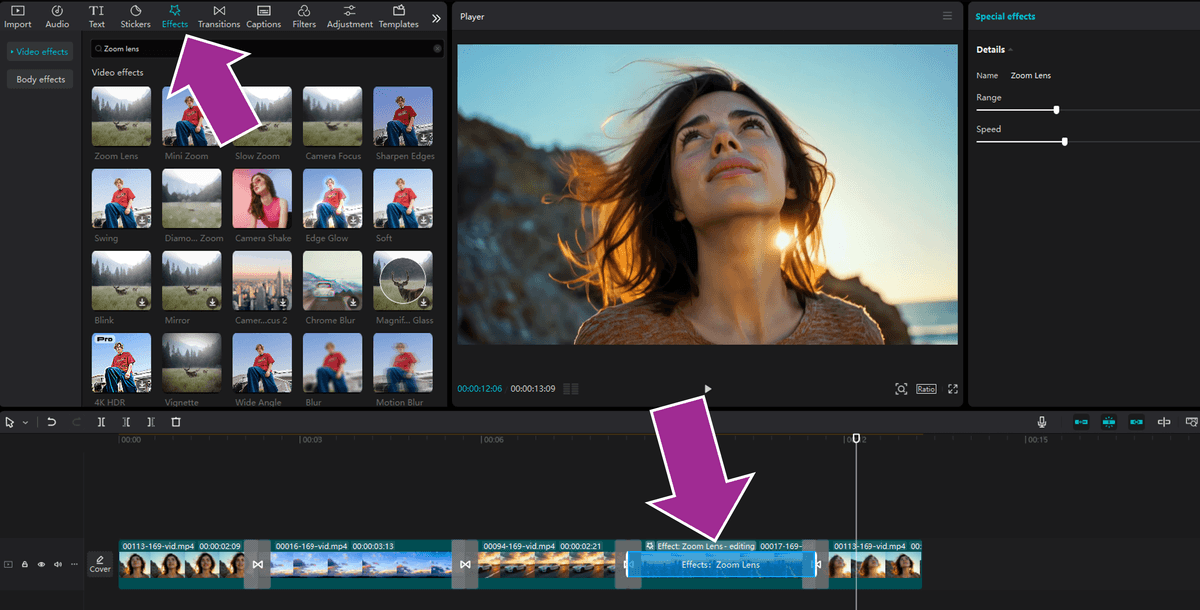Download the Edge Glow effect

coord(353,219)
